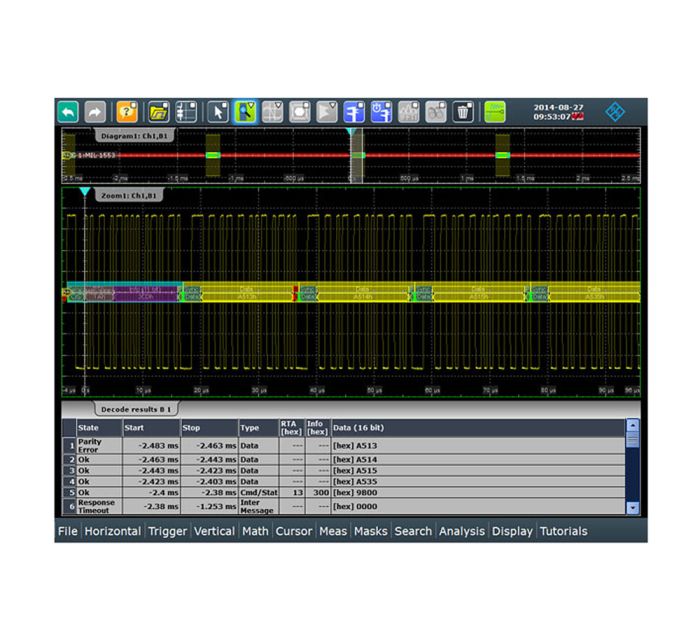Click the Info [hex] column header
700x640 pixels.
[x=318, y=428]
